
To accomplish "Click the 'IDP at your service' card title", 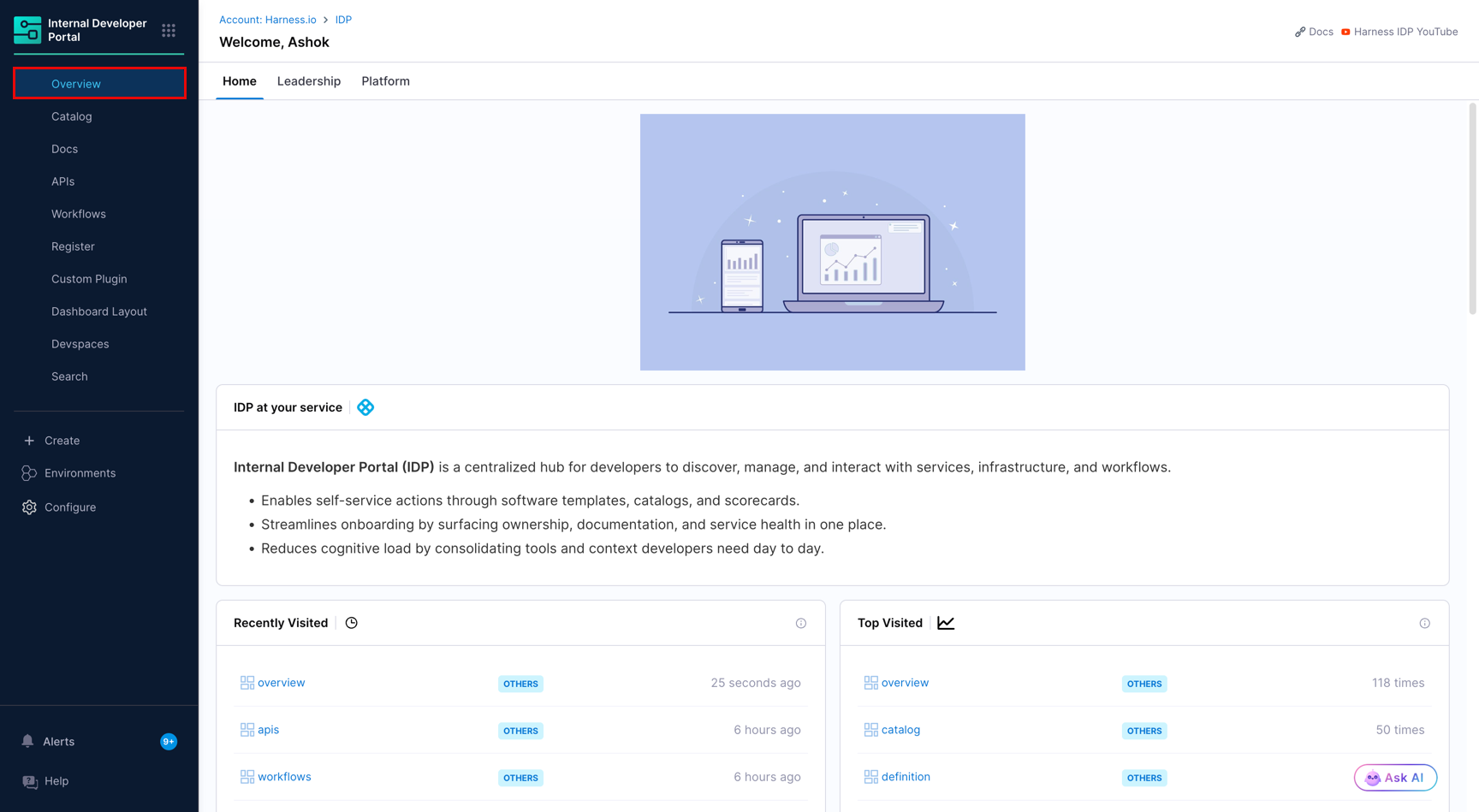I will (x=288, y=407).
